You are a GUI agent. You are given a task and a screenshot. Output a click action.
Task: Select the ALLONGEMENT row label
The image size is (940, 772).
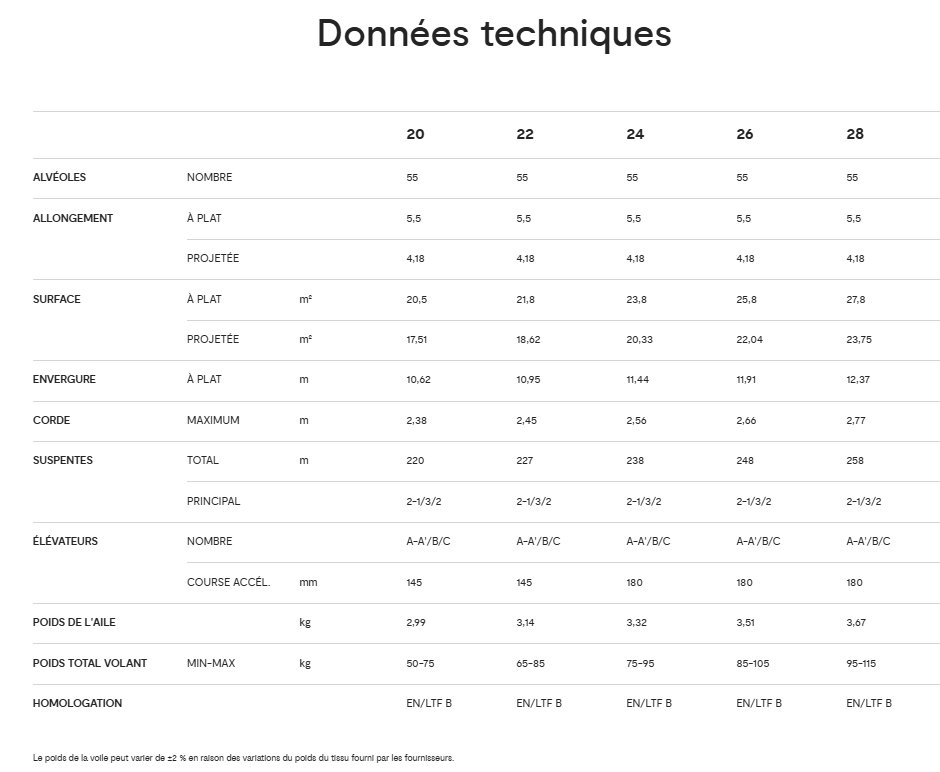[73, 218]
